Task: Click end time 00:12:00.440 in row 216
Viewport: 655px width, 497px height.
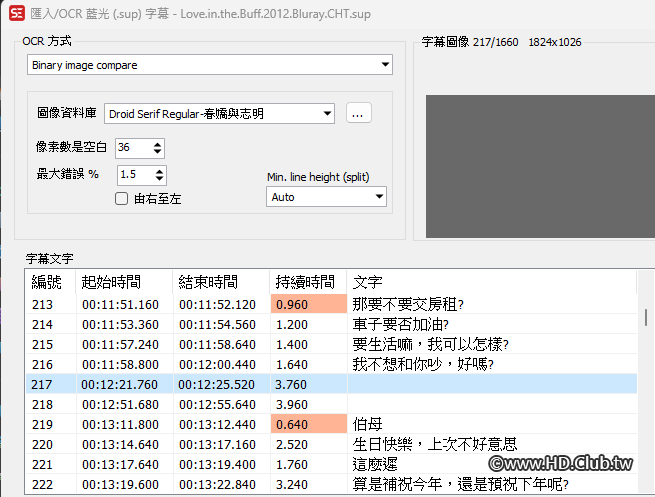Action: 217,365
